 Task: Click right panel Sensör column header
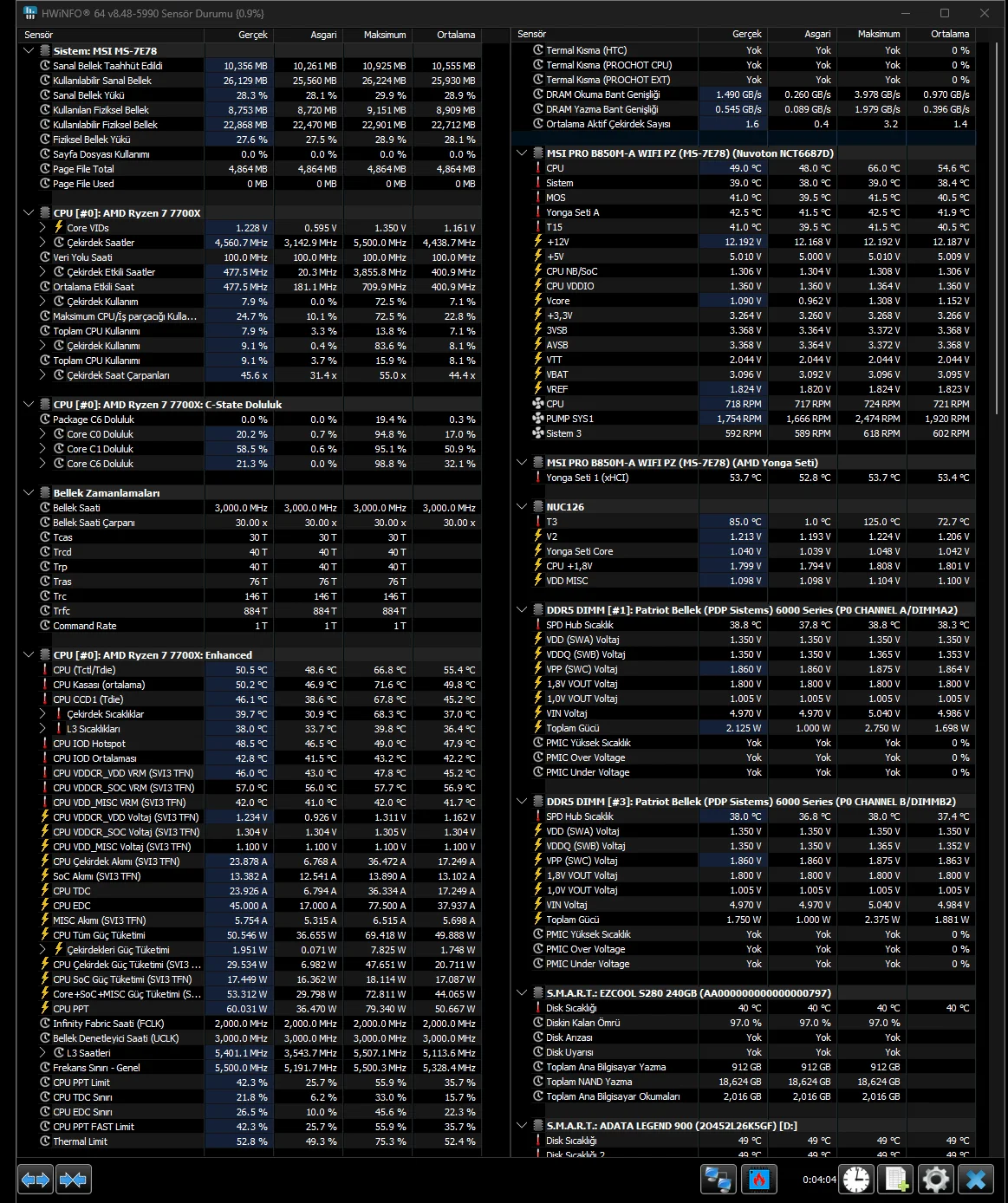tap(605, 35)
